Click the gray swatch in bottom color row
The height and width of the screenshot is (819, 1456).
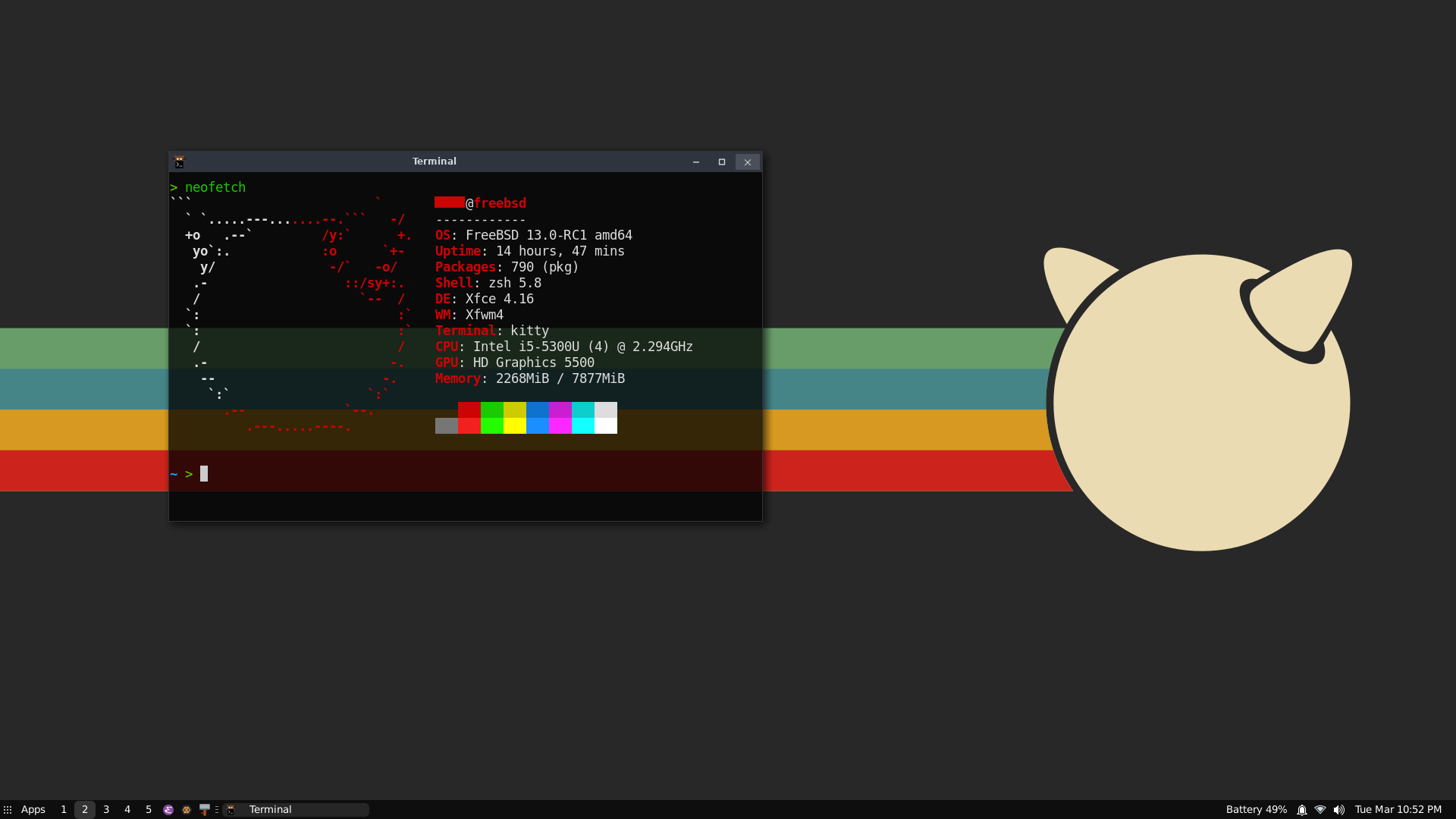(x=447, y=425)
